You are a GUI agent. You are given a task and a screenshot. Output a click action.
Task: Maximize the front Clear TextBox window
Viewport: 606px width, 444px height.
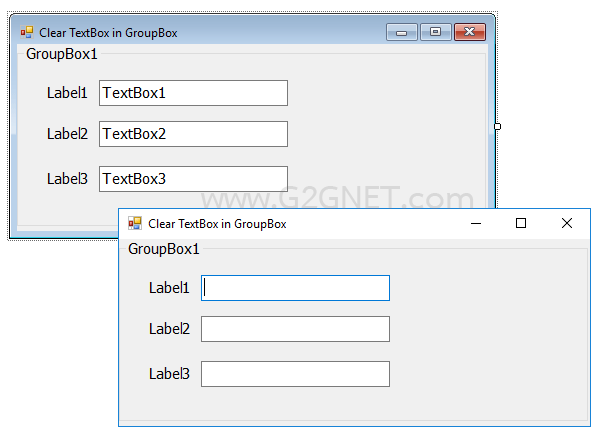[521, 223]
